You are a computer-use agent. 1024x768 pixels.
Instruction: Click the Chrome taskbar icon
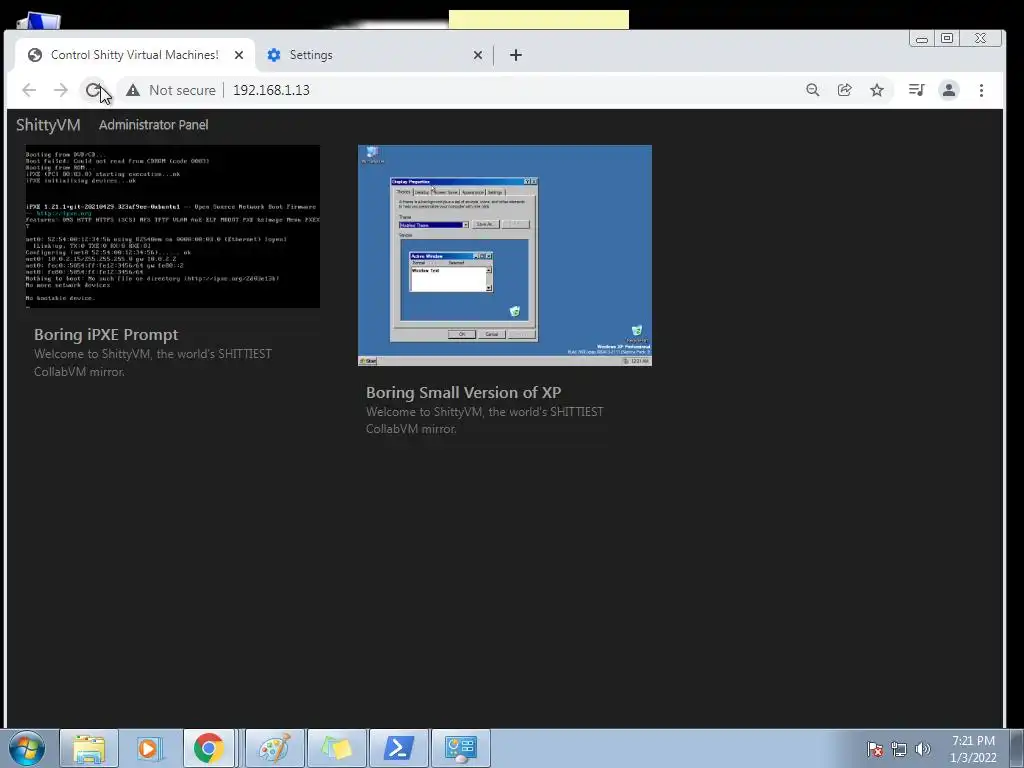[208, 748]
